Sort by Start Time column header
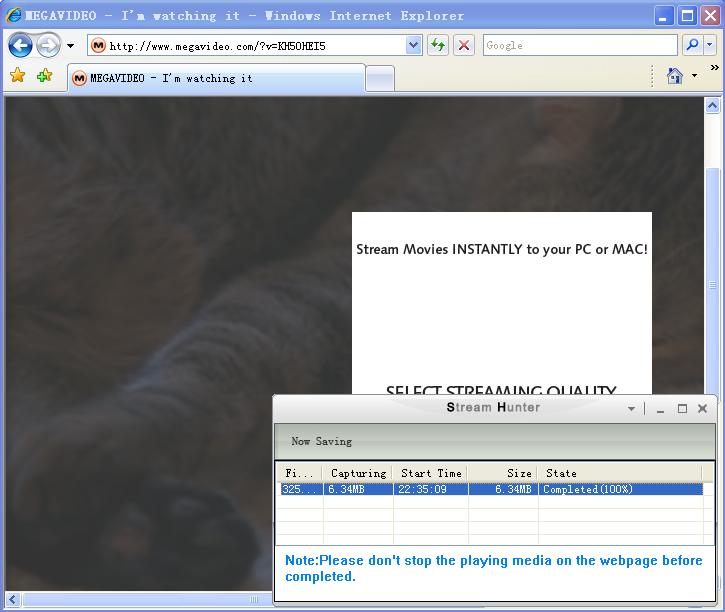725x612 pixels. (x=431, y=473)
